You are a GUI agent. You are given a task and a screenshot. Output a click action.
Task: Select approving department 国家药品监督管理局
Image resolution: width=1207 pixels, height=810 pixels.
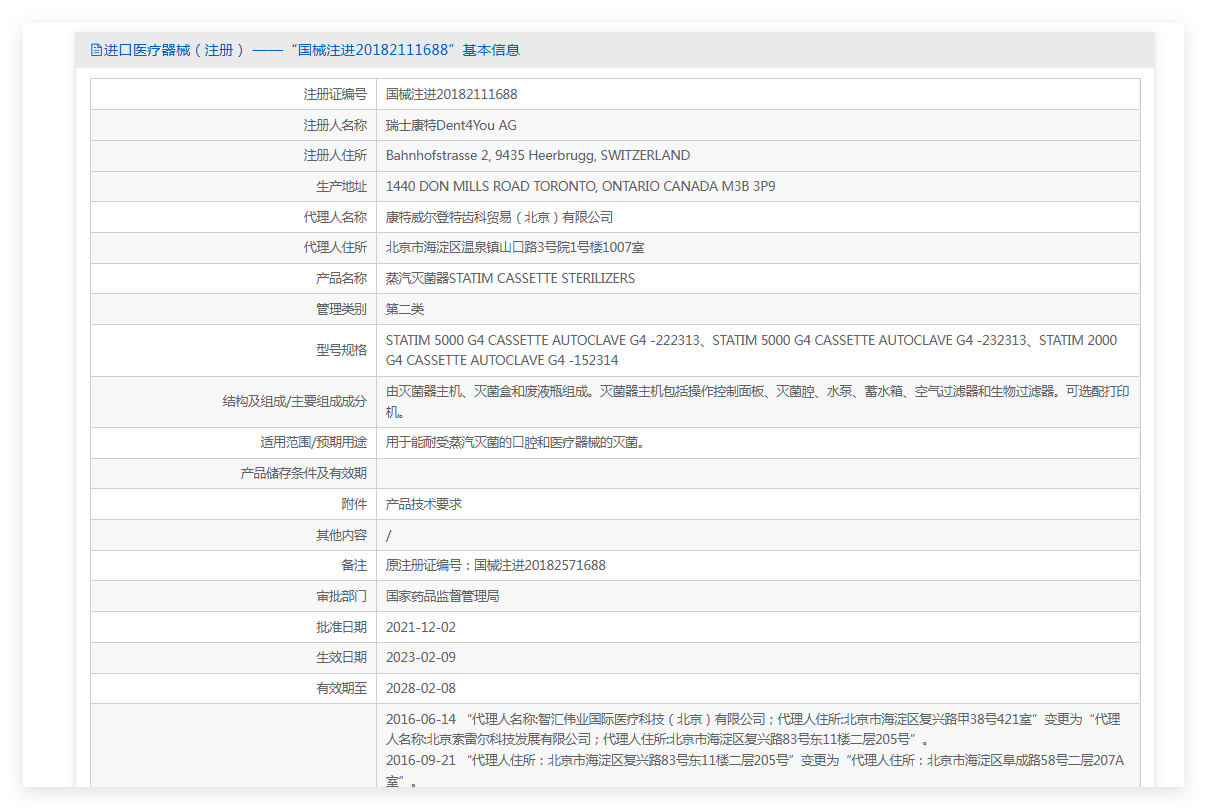(442, 596)
